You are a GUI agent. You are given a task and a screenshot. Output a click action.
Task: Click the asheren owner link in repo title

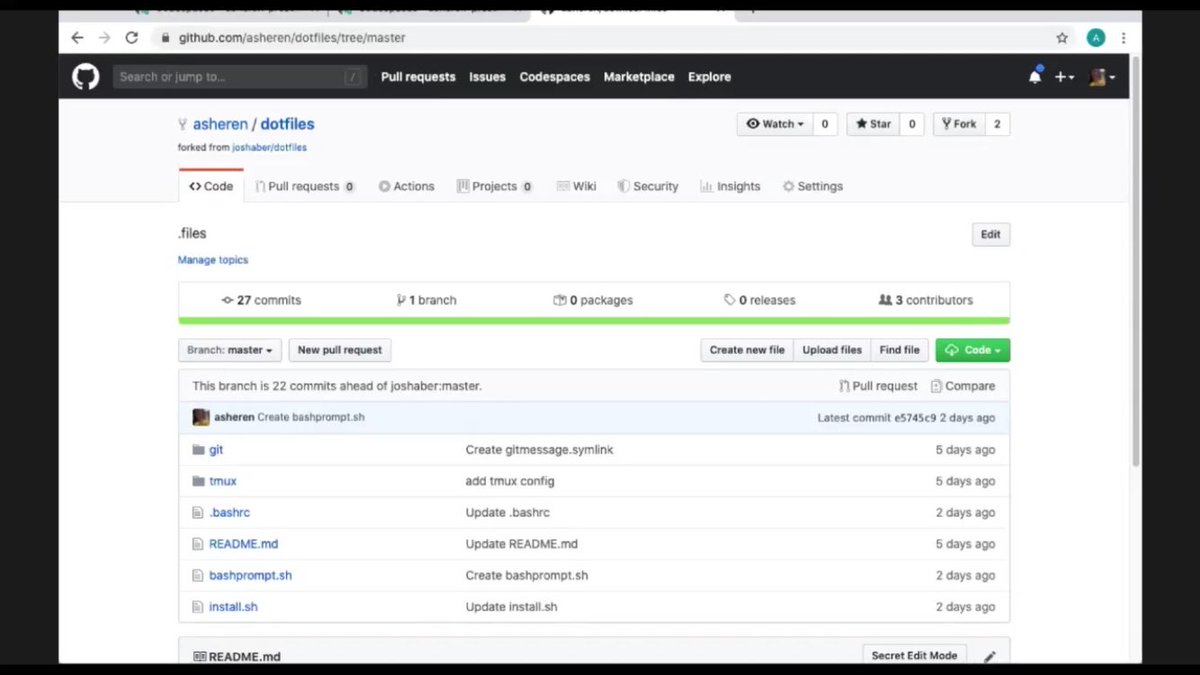[x=220, y=124]
